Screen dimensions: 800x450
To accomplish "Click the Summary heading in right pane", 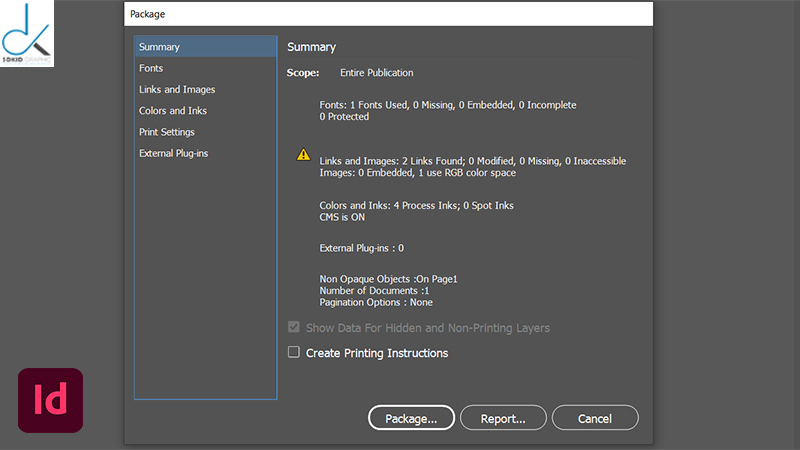I will coord(311,47).
